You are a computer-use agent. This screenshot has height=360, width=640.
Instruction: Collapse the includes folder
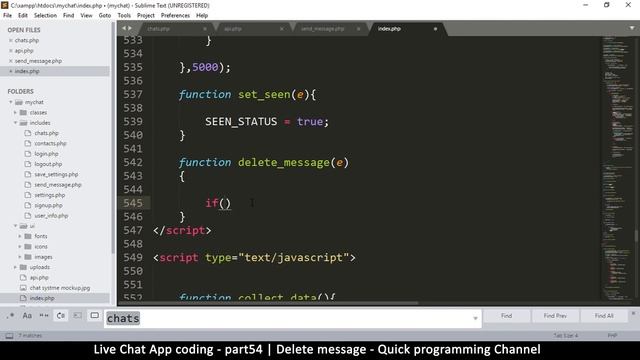point(16,122)
